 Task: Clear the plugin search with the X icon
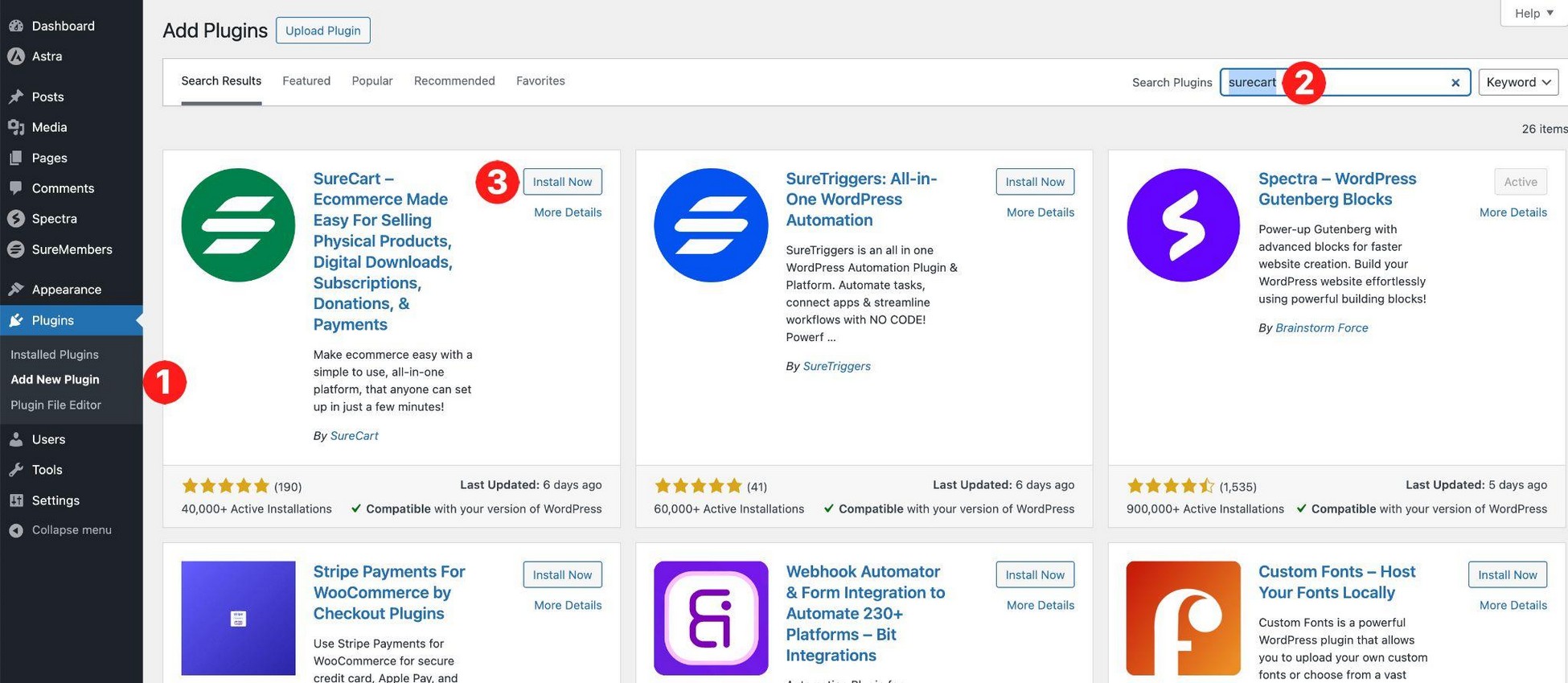[1455, 82]
